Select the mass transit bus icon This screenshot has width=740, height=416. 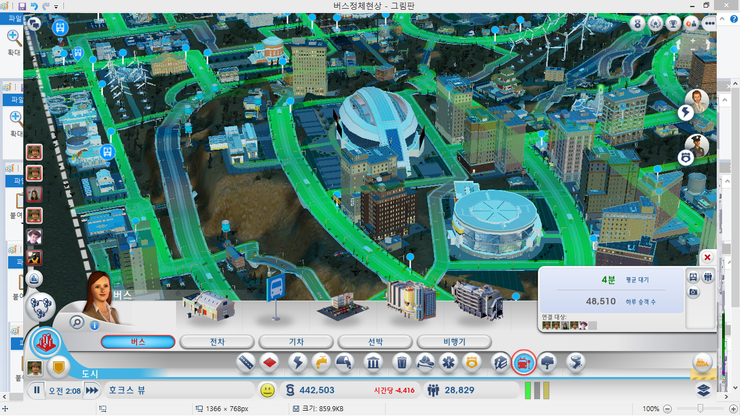[x=524, y=363]
